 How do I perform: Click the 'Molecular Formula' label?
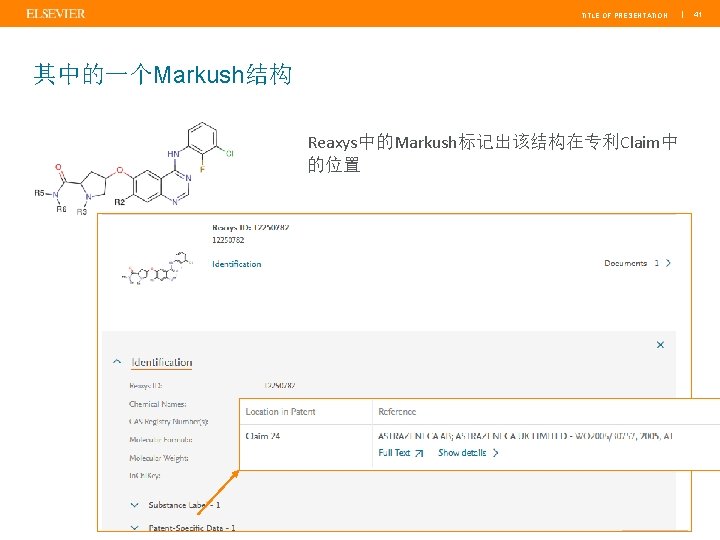pyautogui.click(x=161, y=439)
